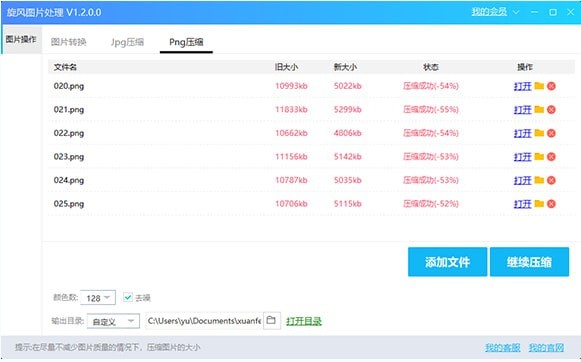The width and height of the screenshot is (581, 362).
Task: Select file name 020.png
Action: tap(69, 86)
